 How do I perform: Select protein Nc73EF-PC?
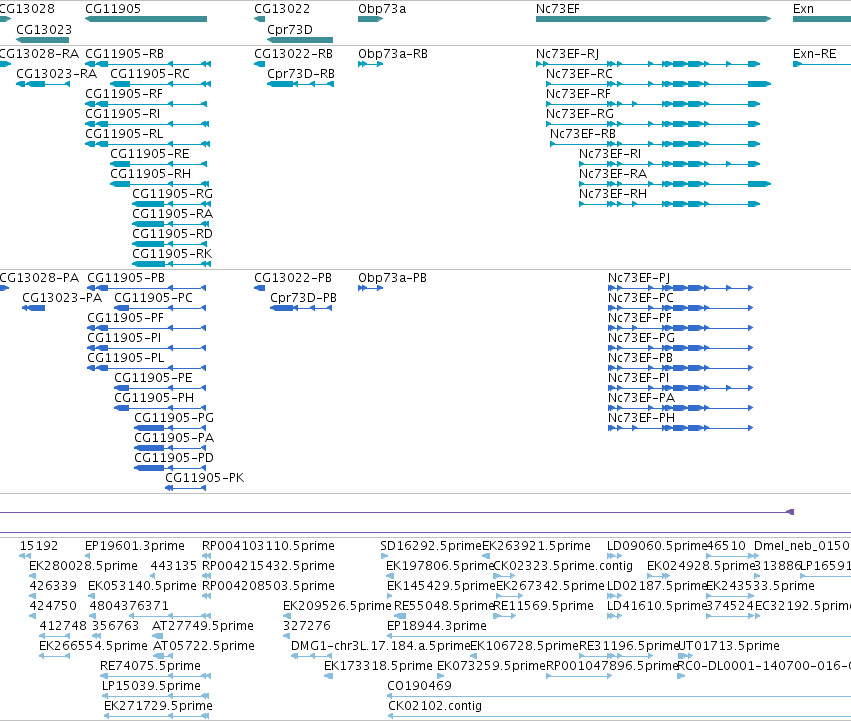point(681,308)
